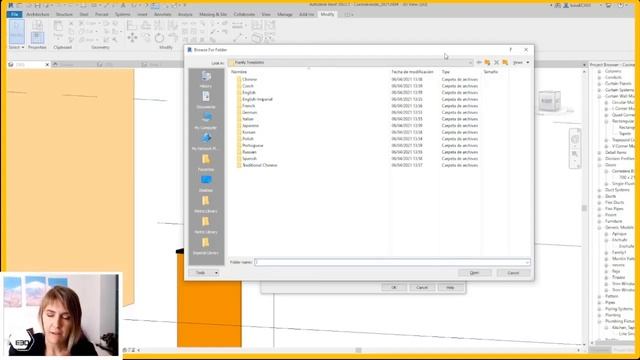
Task: Open the File ribbon tab
Action: click(14, 14)
